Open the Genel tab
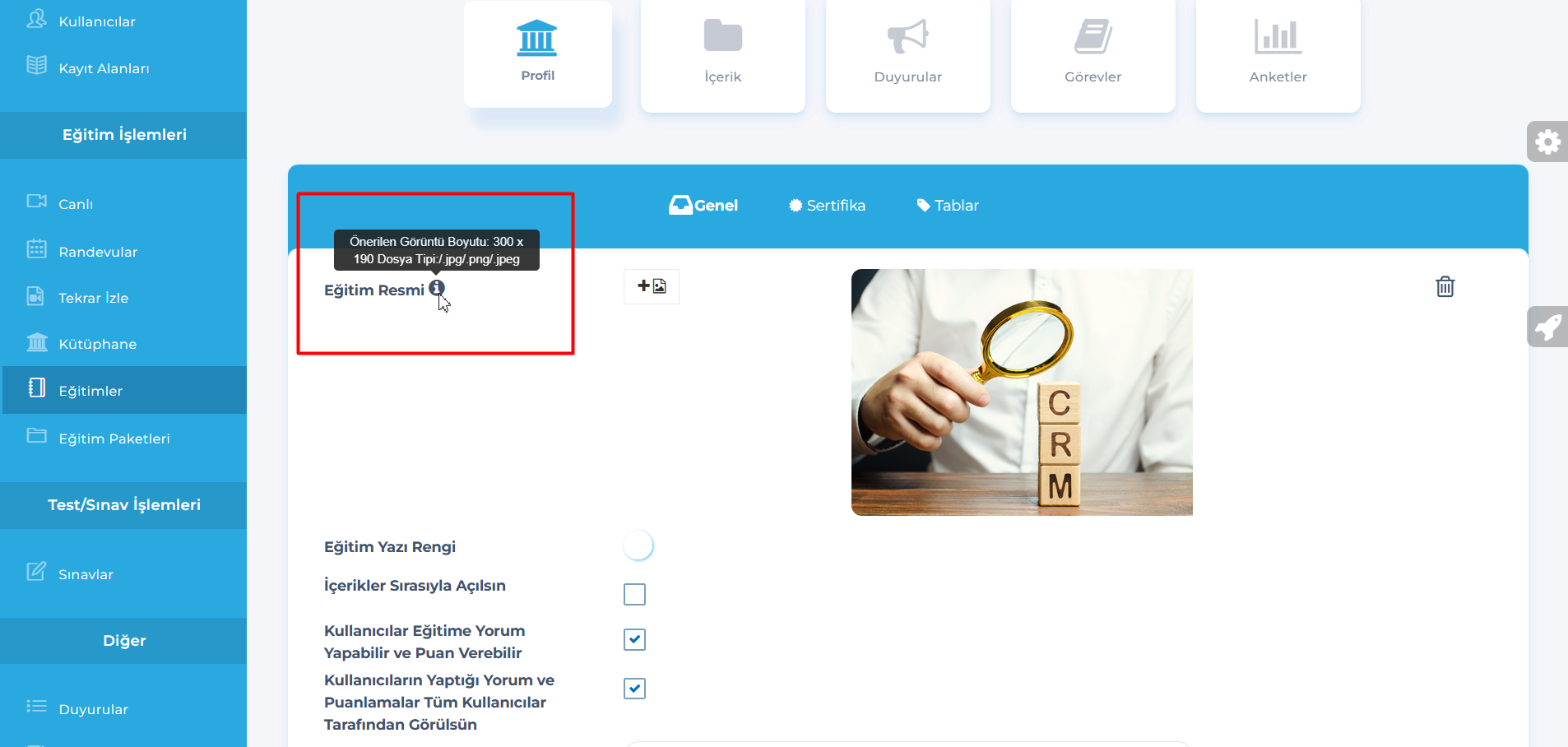Image resolution: width=1568 pixels, height=747 pixels. pyautogui.click(x=703, y=206)
